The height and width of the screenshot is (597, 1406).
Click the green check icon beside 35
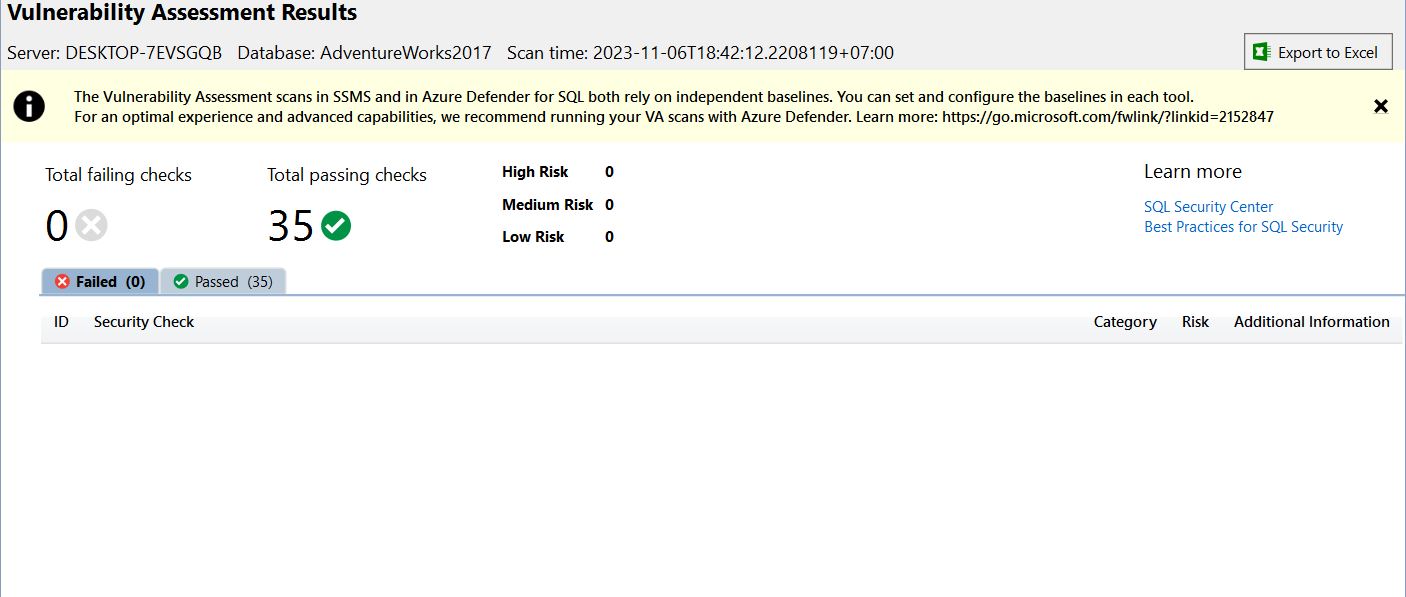336,226
